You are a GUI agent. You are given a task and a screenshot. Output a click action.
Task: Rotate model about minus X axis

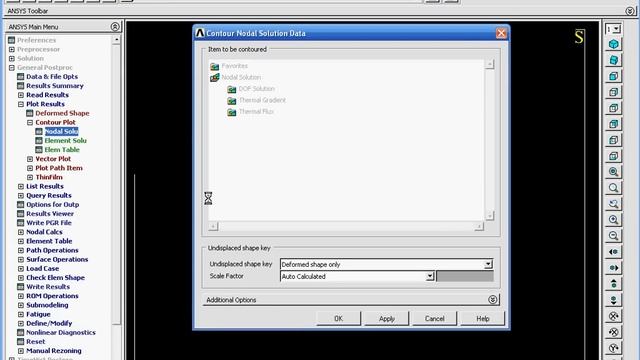tap(613, 316)
